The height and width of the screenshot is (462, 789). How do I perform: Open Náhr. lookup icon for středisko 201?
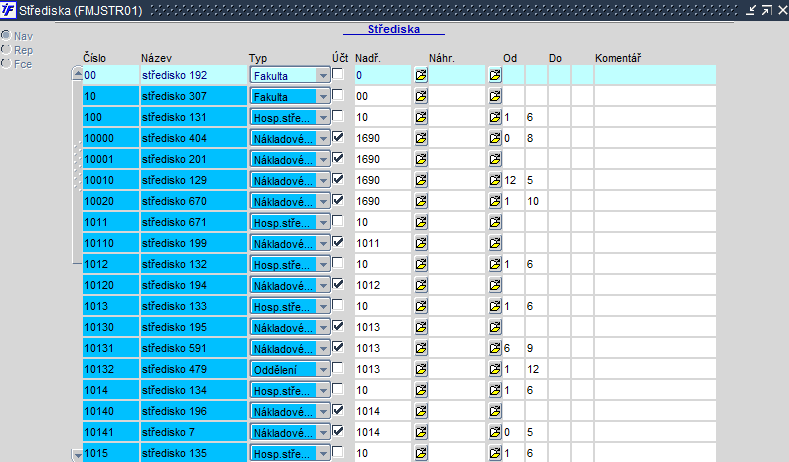(x=495, y=160)
